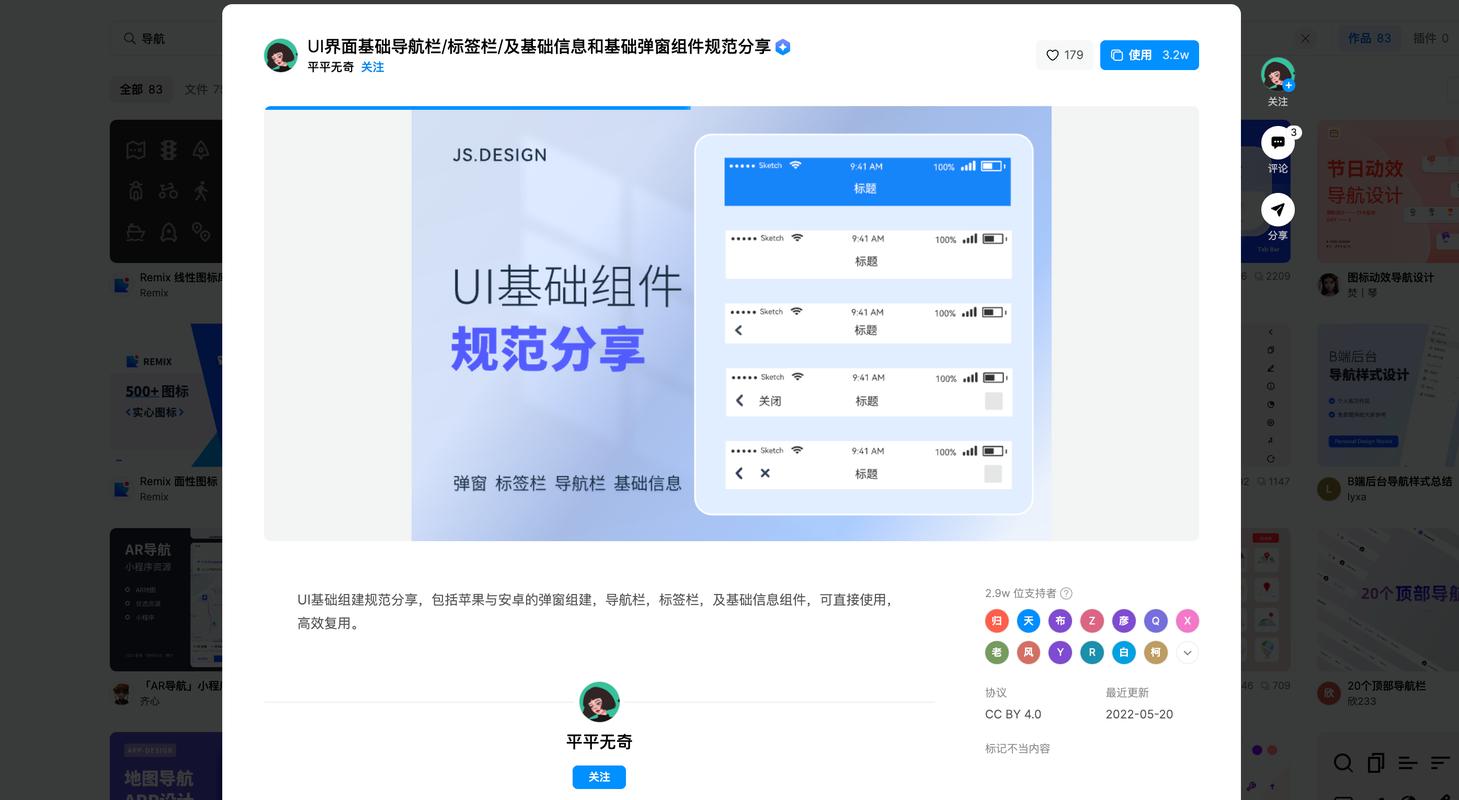Screen dimensions: 1459x800
Task: Clear the background search with the X icon
Action: point(1305,38)
